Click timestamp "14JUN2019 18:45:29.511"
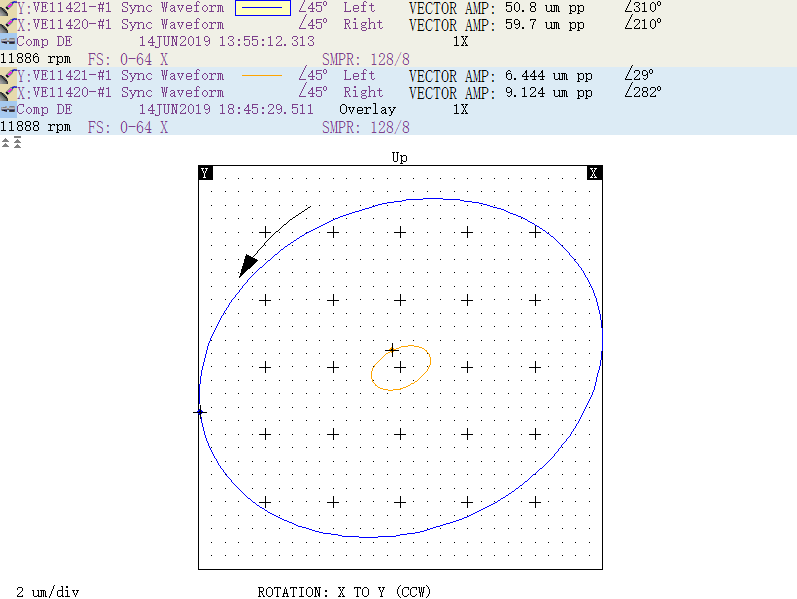 pos(226,109)
